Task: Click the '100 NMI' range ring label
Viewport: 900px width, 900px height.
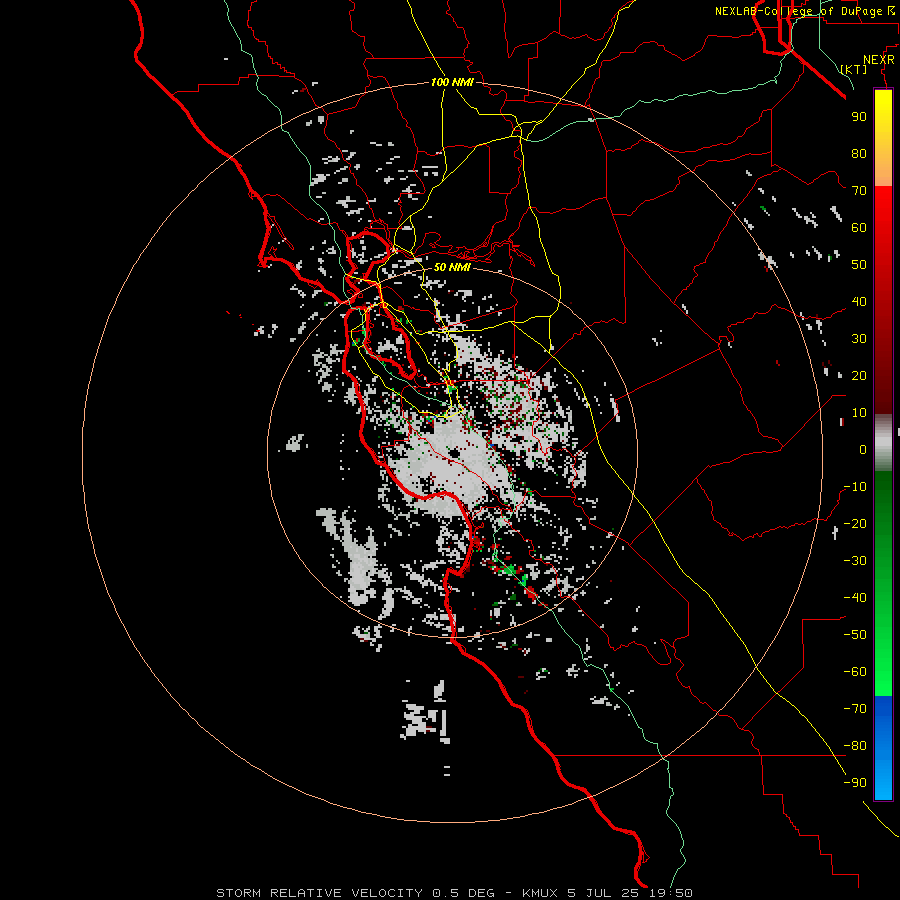Action: point(452,82)
